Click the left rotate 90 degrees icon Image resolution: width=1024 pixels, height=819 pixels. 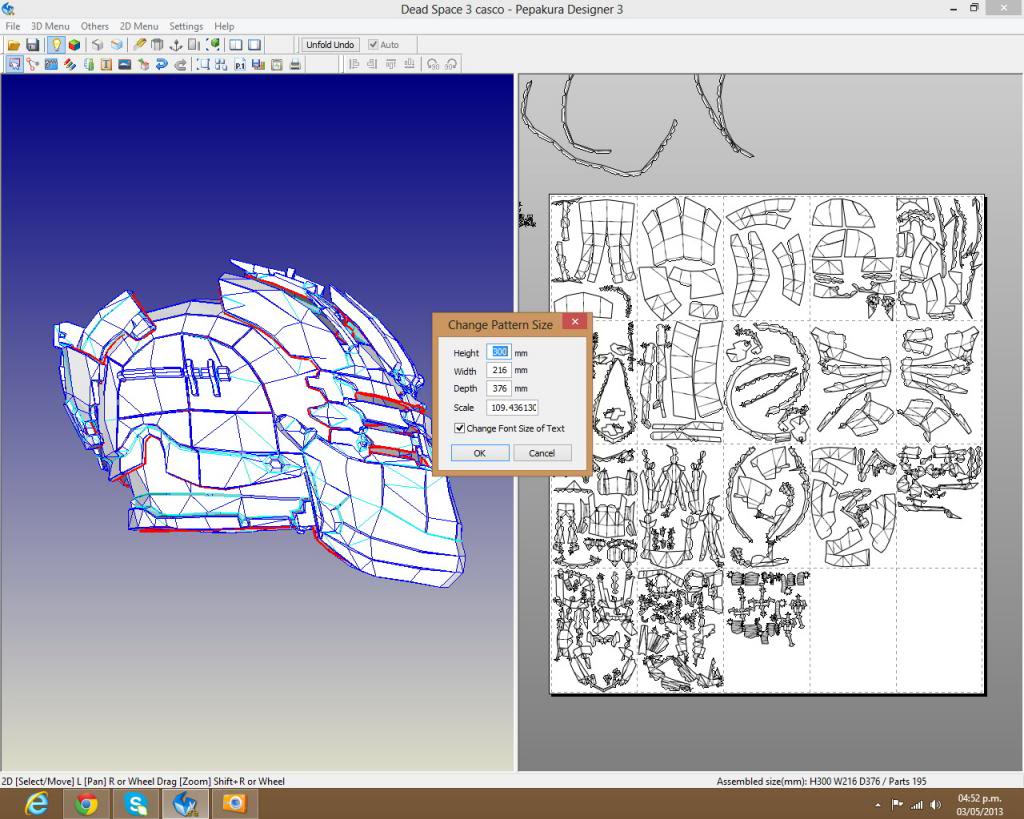point(432,64)
